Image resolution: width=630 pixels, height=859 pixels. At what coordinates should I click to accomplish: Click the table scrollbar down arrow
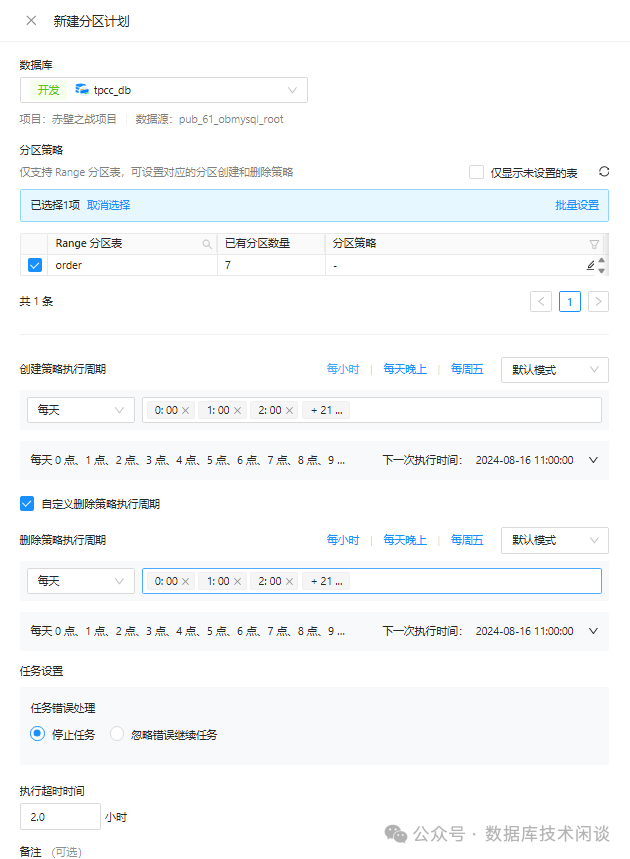click(602, 271)
